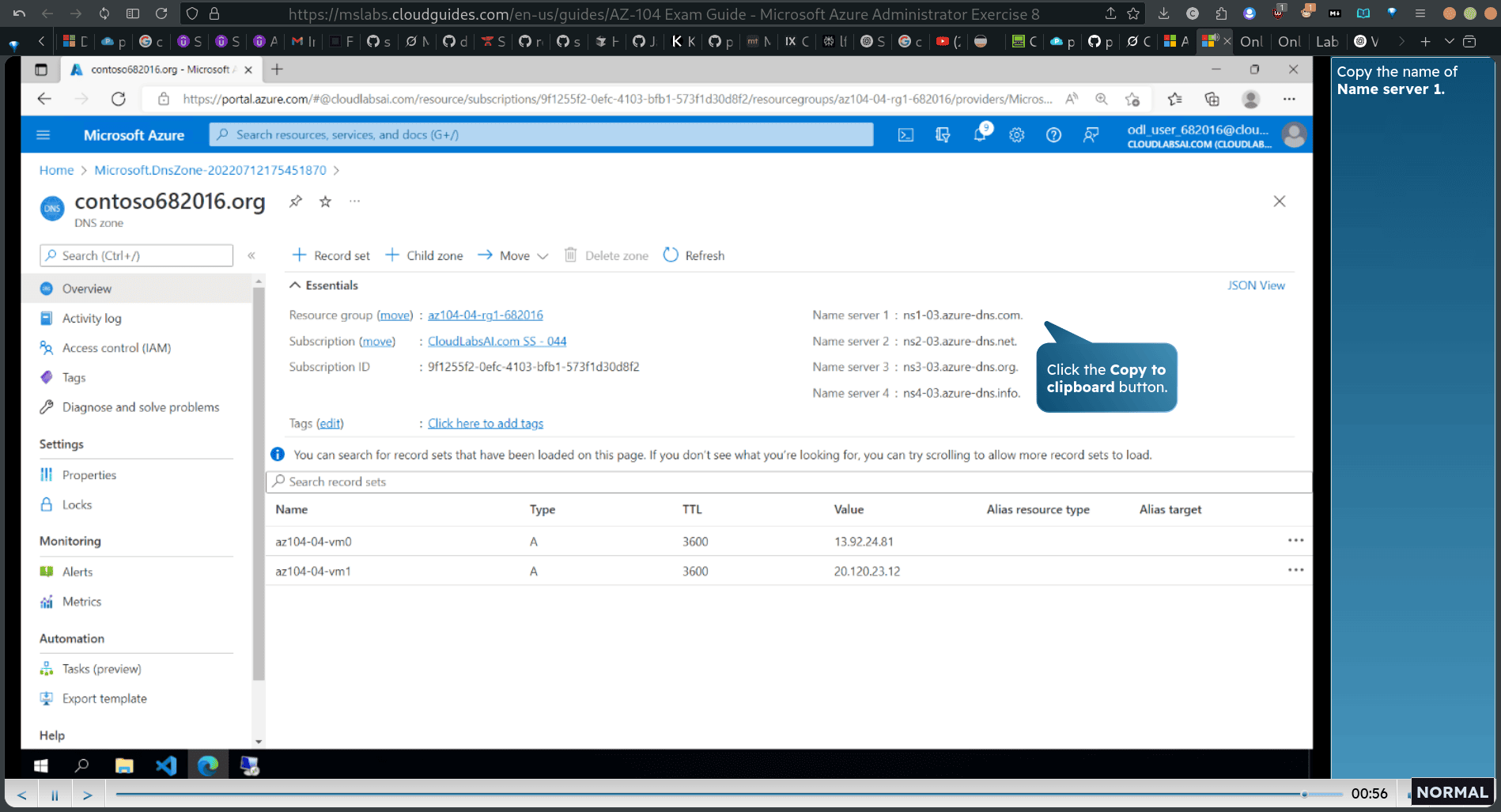
Task: Open resource group az104-04-rg1-682016 link
Action: pos(486,315)
